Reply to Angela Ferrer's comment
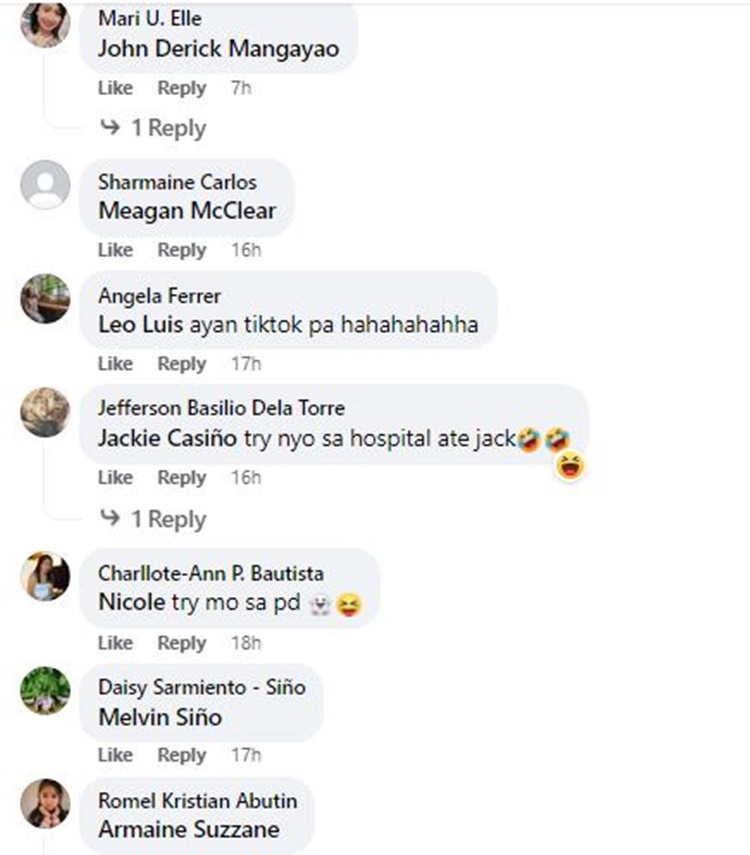The image size is (750, 855). (182, 364)
